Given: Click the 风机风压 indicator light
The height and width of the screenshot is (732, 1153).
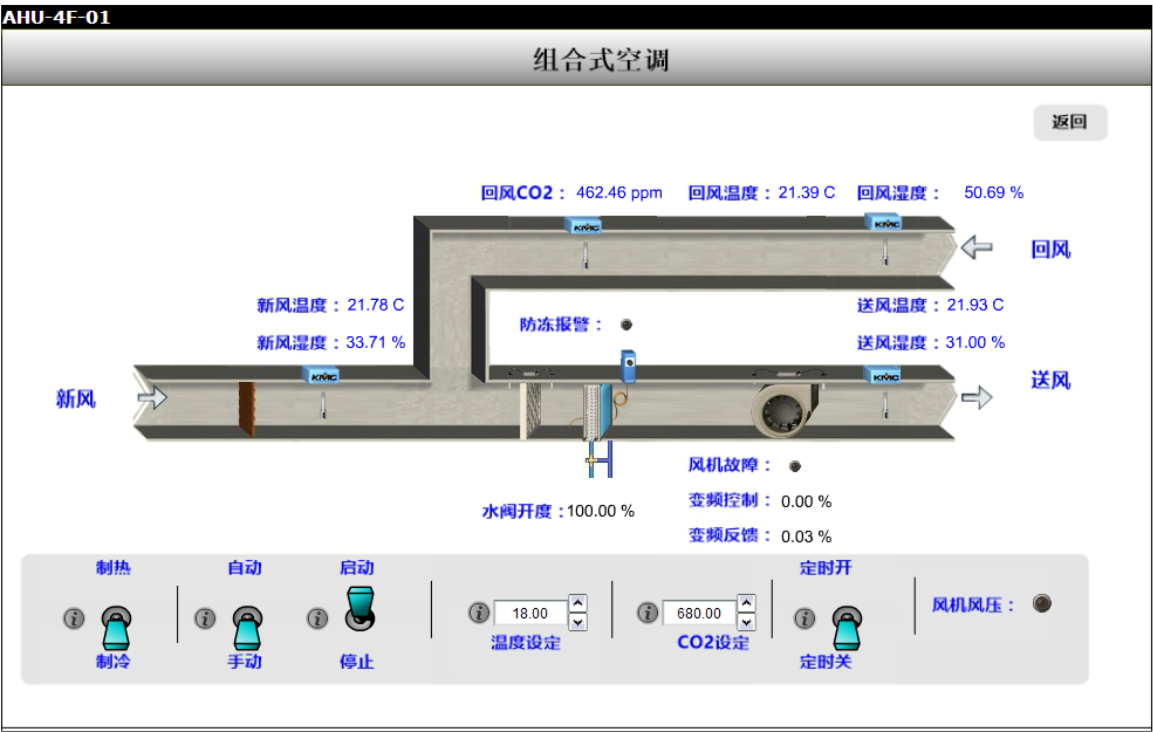Looking at the screenshot, I should [x=1042, y=603].
